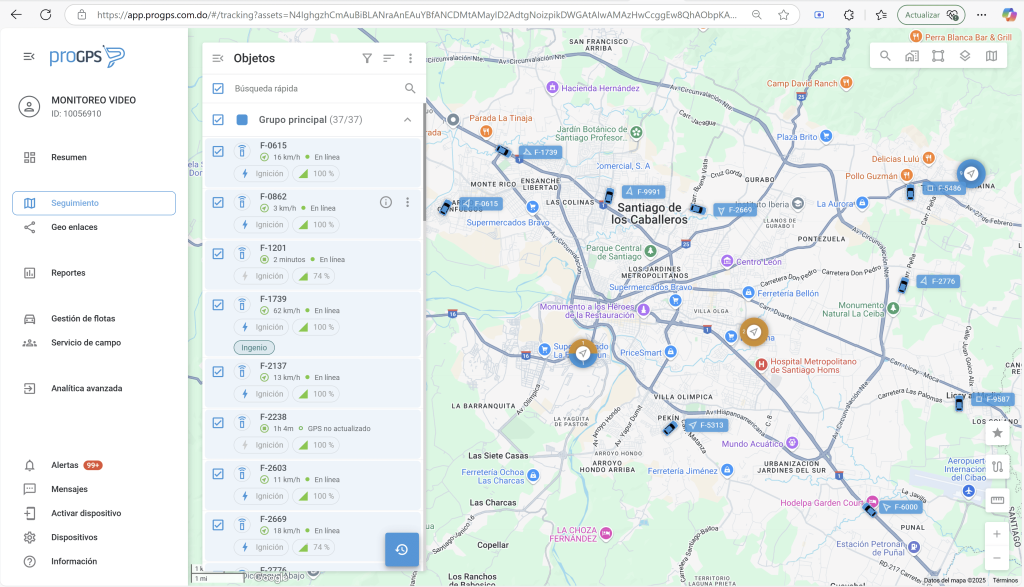Image resolution: width=1024 pixels, height=587 pixels.
Task: Click the F-1739 vehicle label on the map
Action: click(540, 152)
